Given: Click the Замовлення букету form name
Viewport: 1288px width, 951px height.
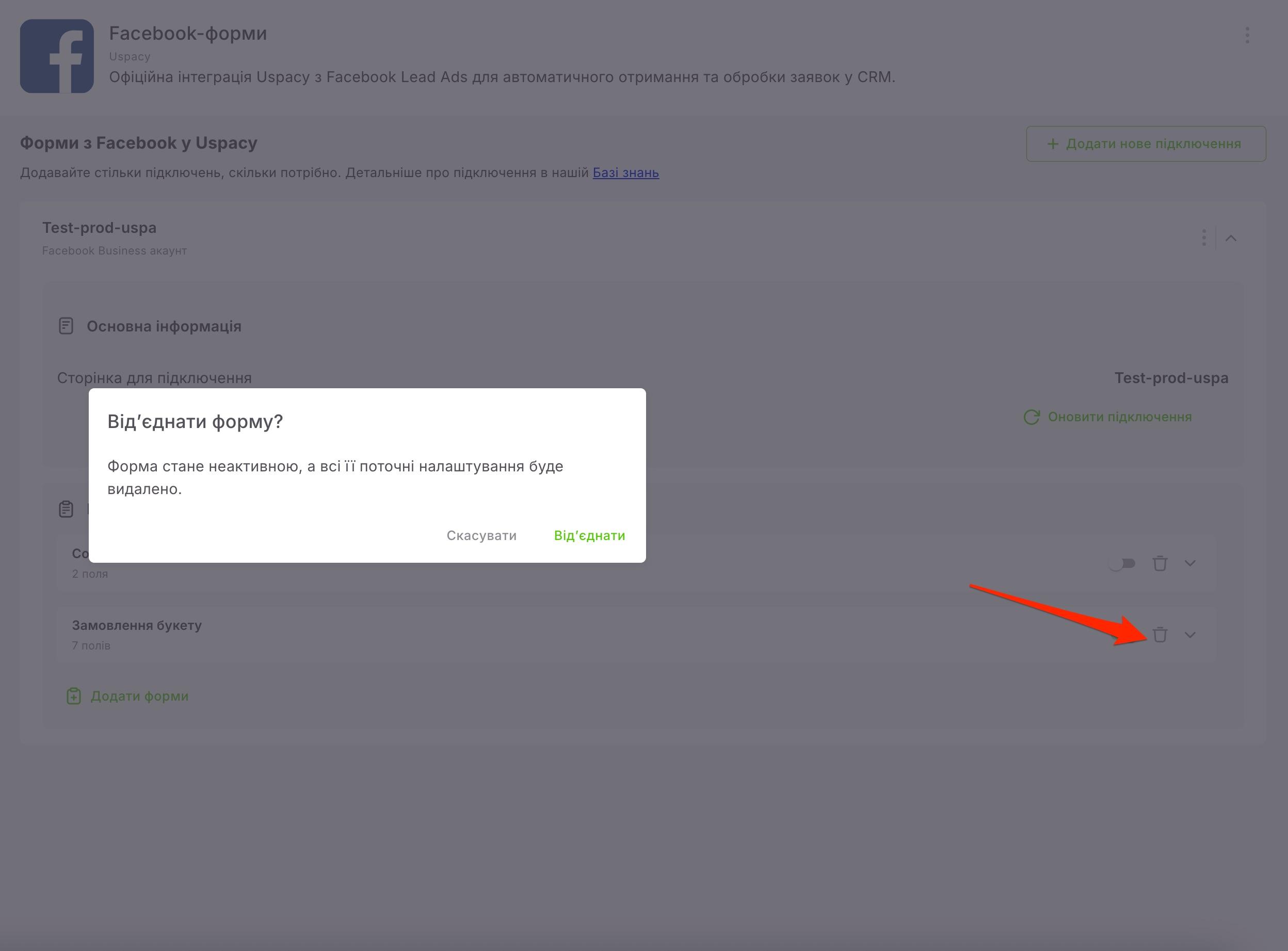Looking at the screenshot, I should coord(137,625).
